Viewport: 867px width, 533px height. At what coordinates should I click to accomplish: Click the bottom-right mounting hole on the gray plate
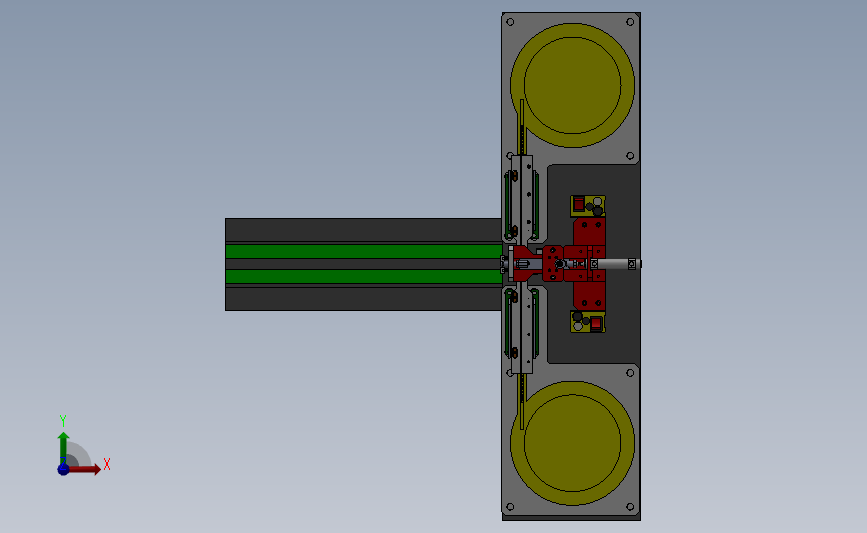pyautogui.click(x=630, y=506)
